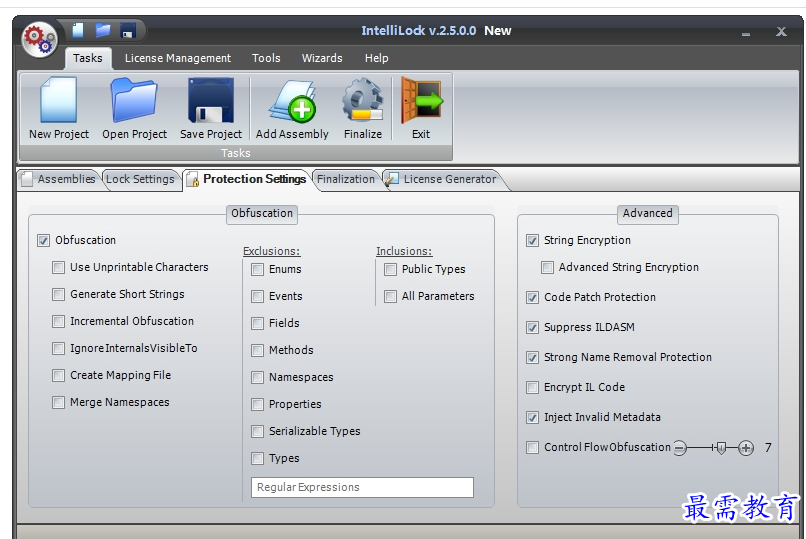Uncheck Code Patch Protection
This screenshot has width=806, height=539.
click(x=533, y=298)
